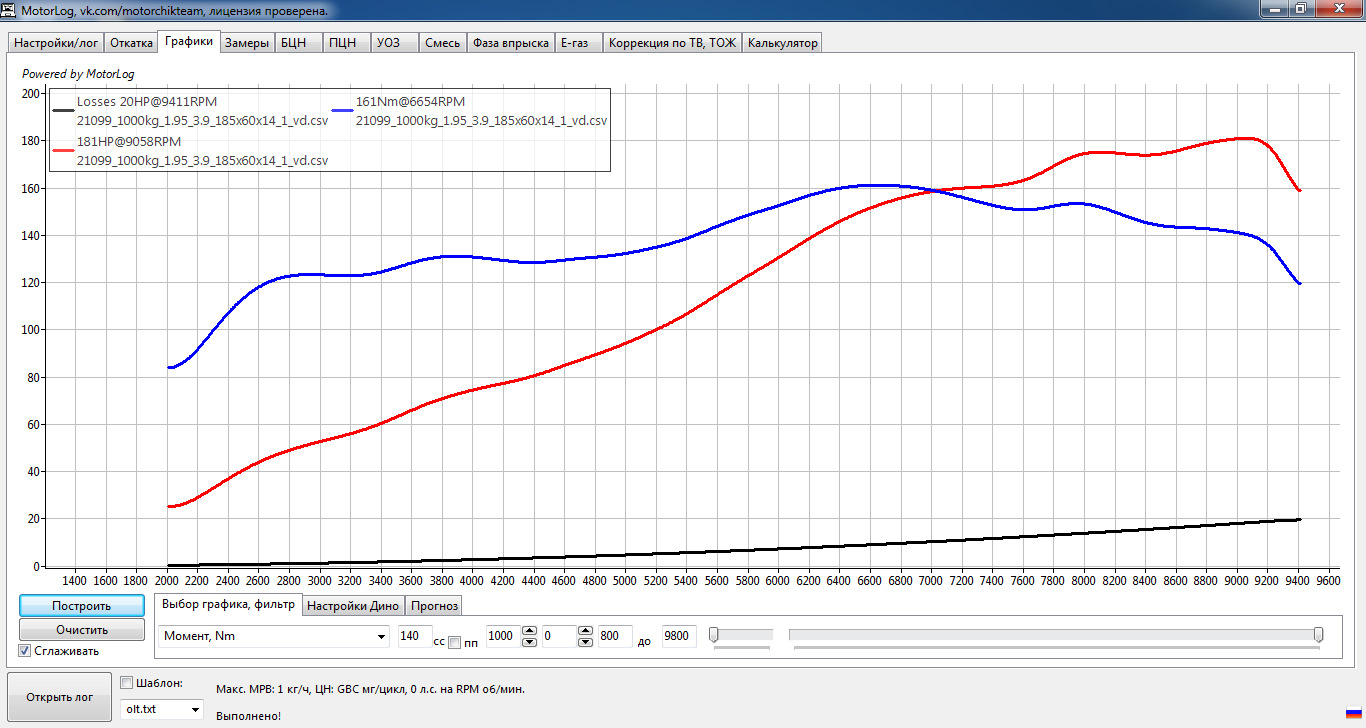The height and width of the screenshot is (728, 1366).
Task: Open the Замеры tab
Action: click(246, 43)
